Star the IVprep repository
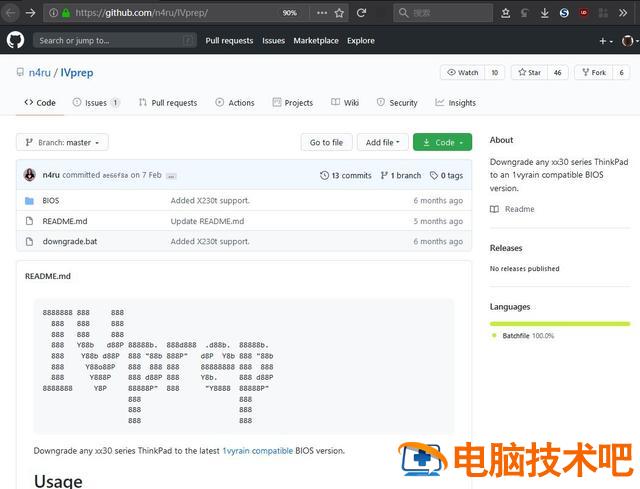 coord(529,73)
